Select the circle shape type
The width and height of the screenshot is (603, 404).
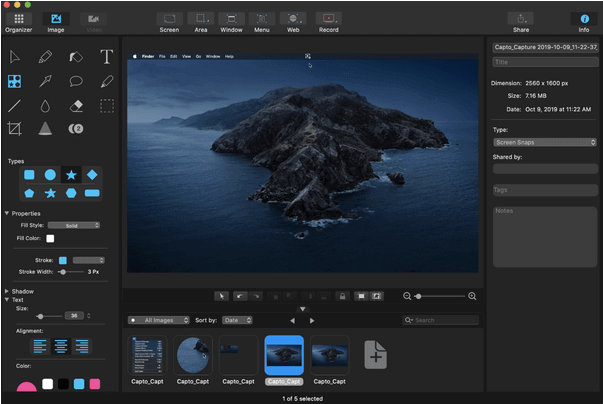click(50, 174)
